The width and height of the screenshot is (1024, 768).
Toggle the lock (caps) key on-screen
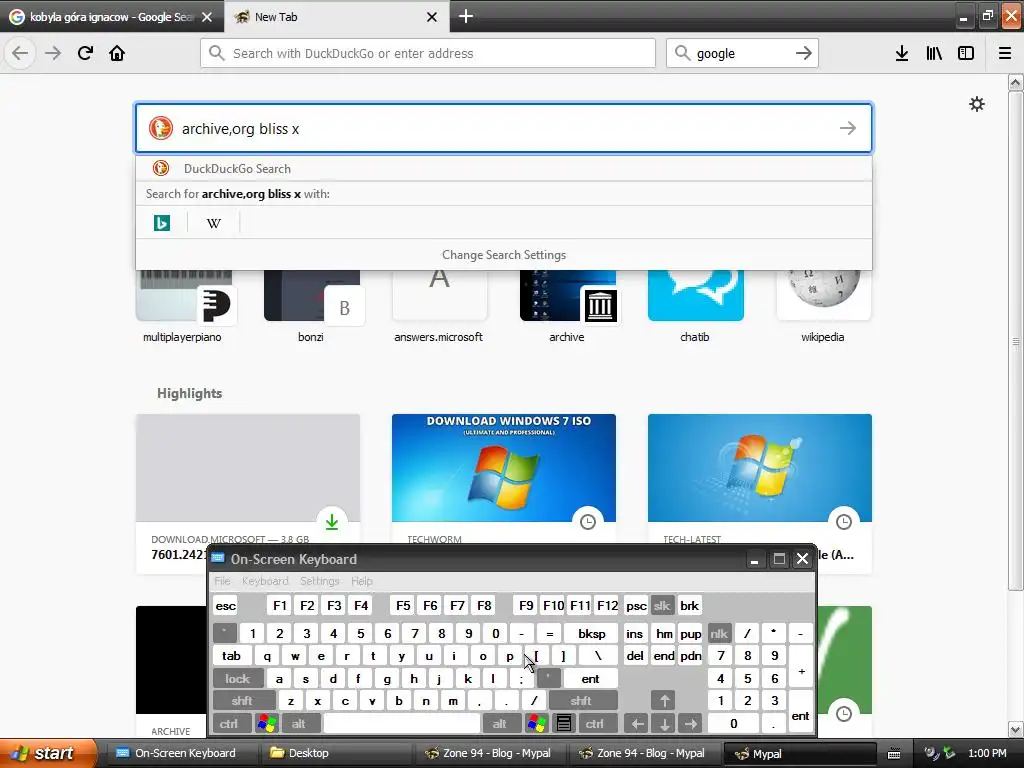[x=238, y=679]
